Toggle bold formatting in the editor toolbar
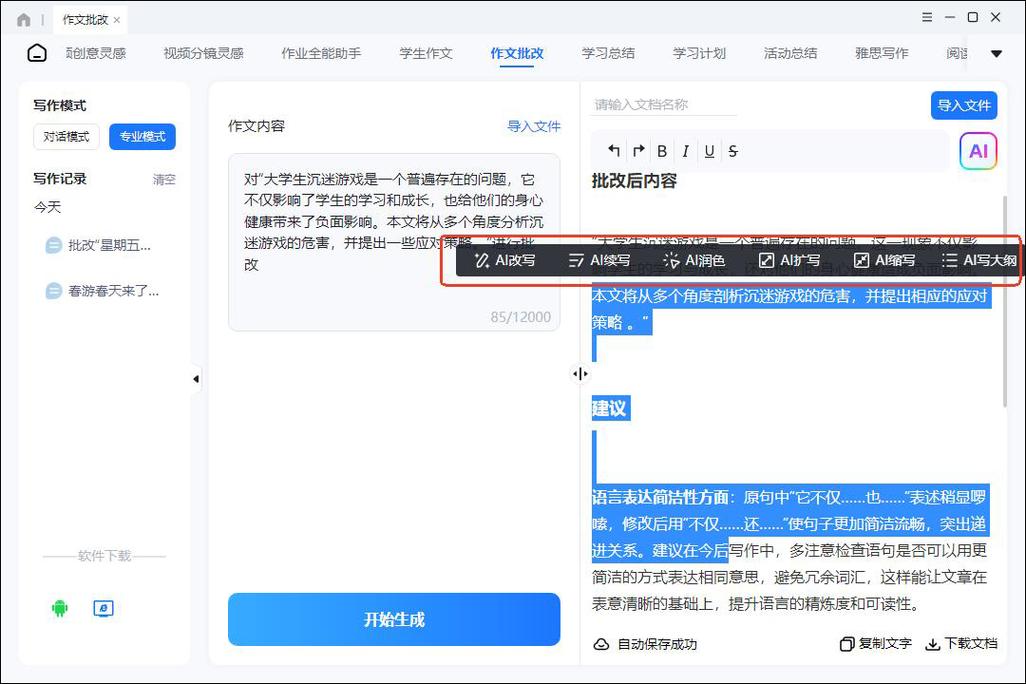The height and width of the screenshot is (684, 1026). tap(661, 150)
